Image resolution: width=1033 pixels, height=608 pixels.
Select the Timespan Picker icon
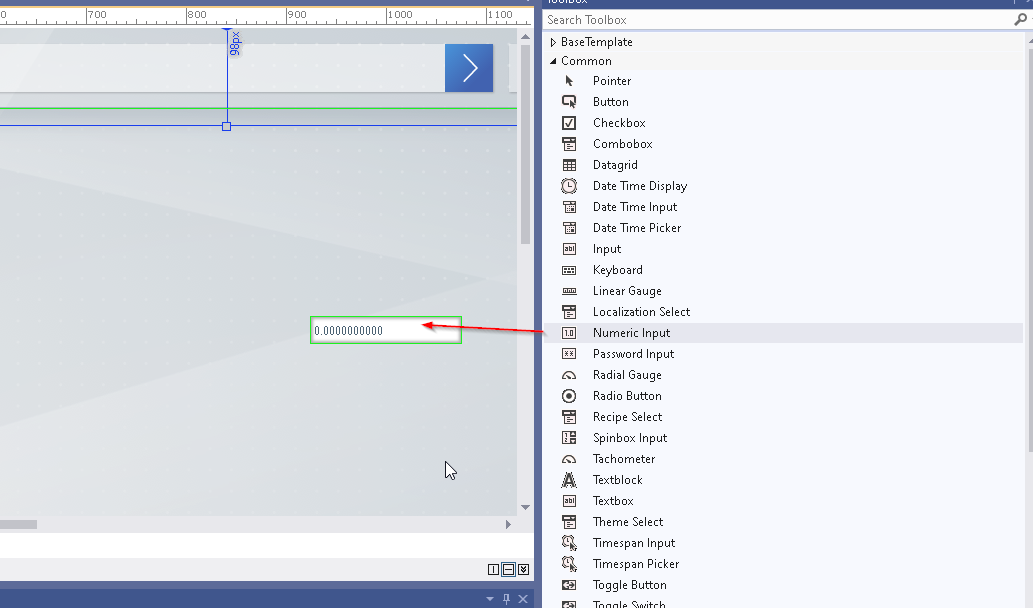pos(569,565)
